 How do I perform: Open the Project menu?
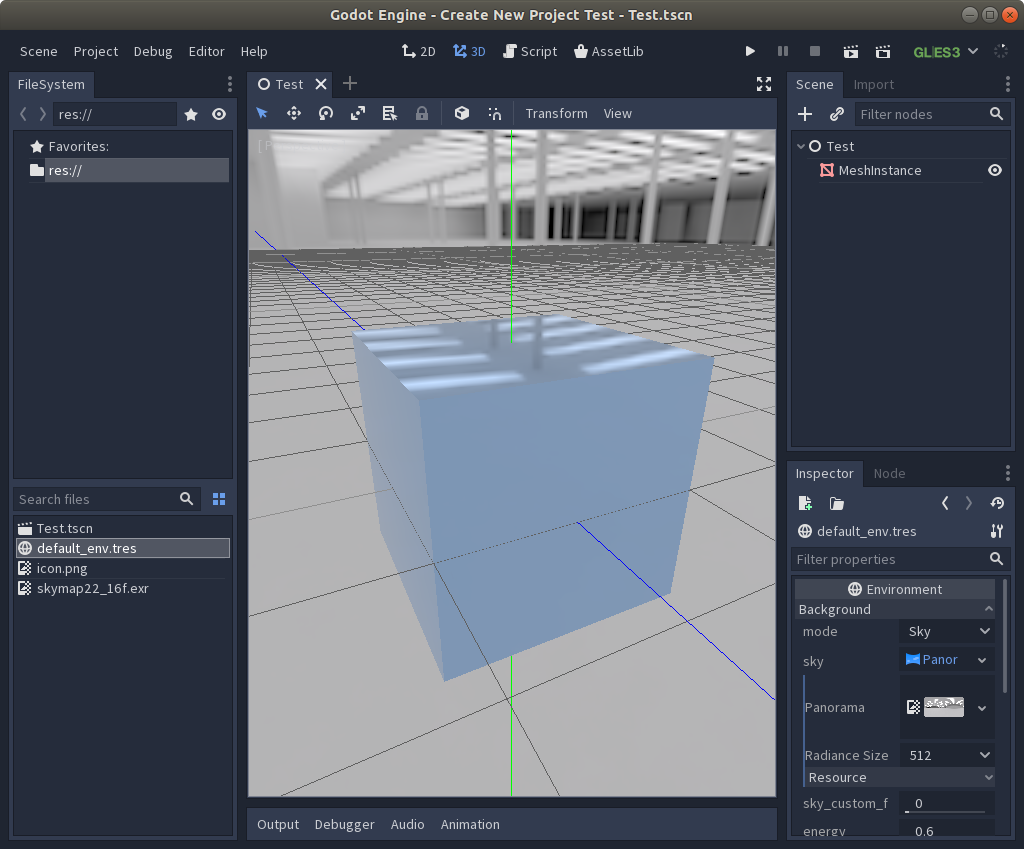click(x=96, y=52)
